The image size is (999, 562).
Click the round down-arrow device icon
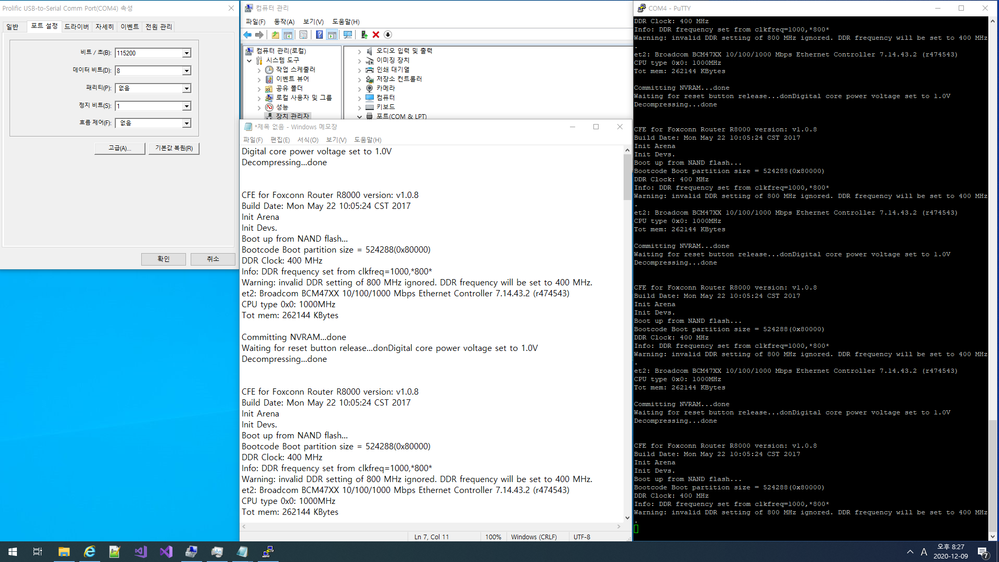click(387, 35)
